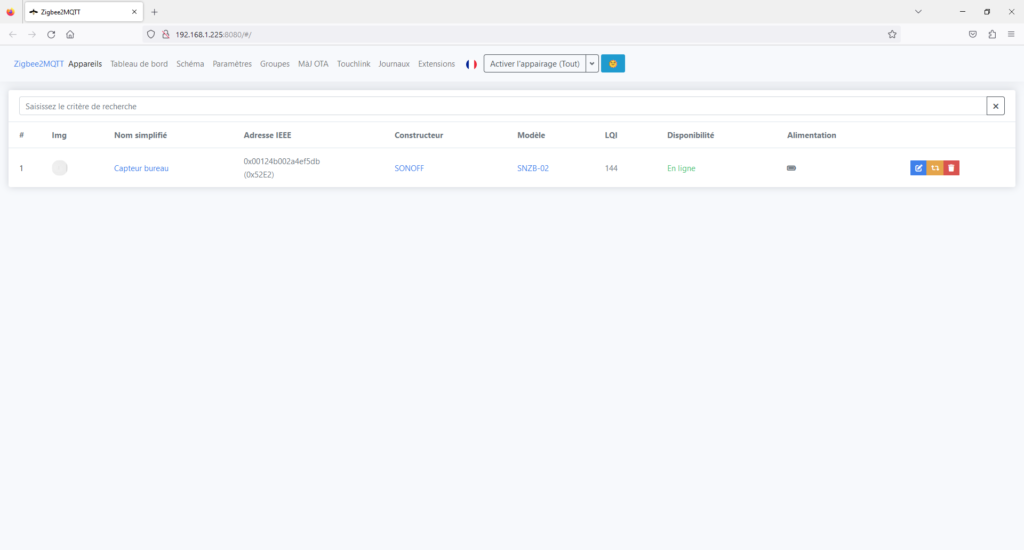Click the battery power source icon
Image resolution: width=1024 pixels, height=550 pixels.
click(x=792, y=168)
